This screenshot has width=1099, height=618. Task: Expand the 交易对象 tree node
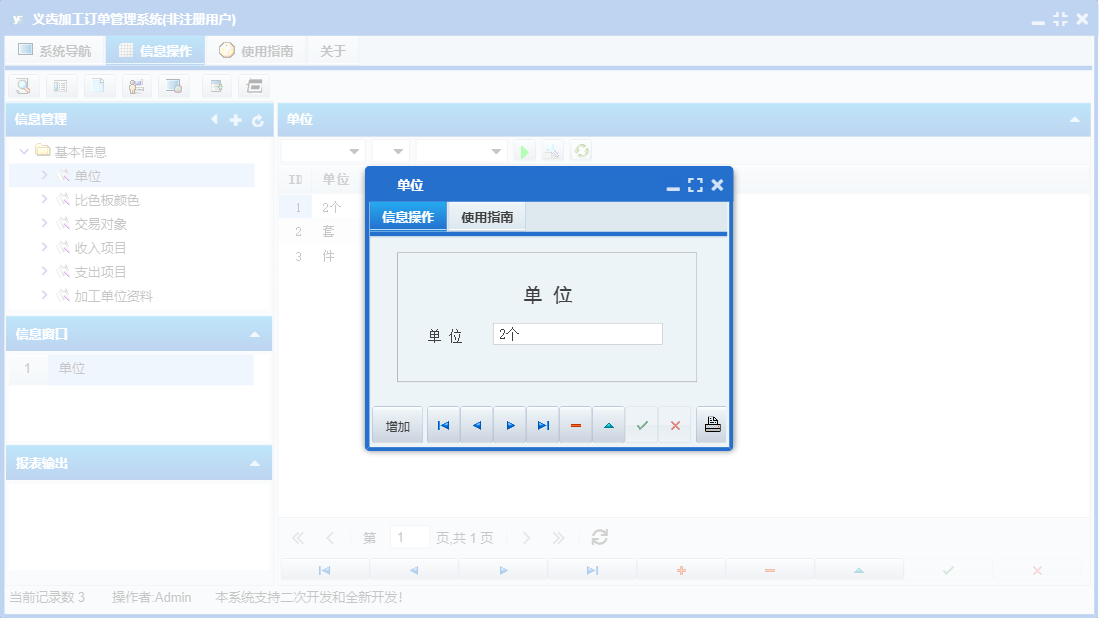click(x=43, y=223)
